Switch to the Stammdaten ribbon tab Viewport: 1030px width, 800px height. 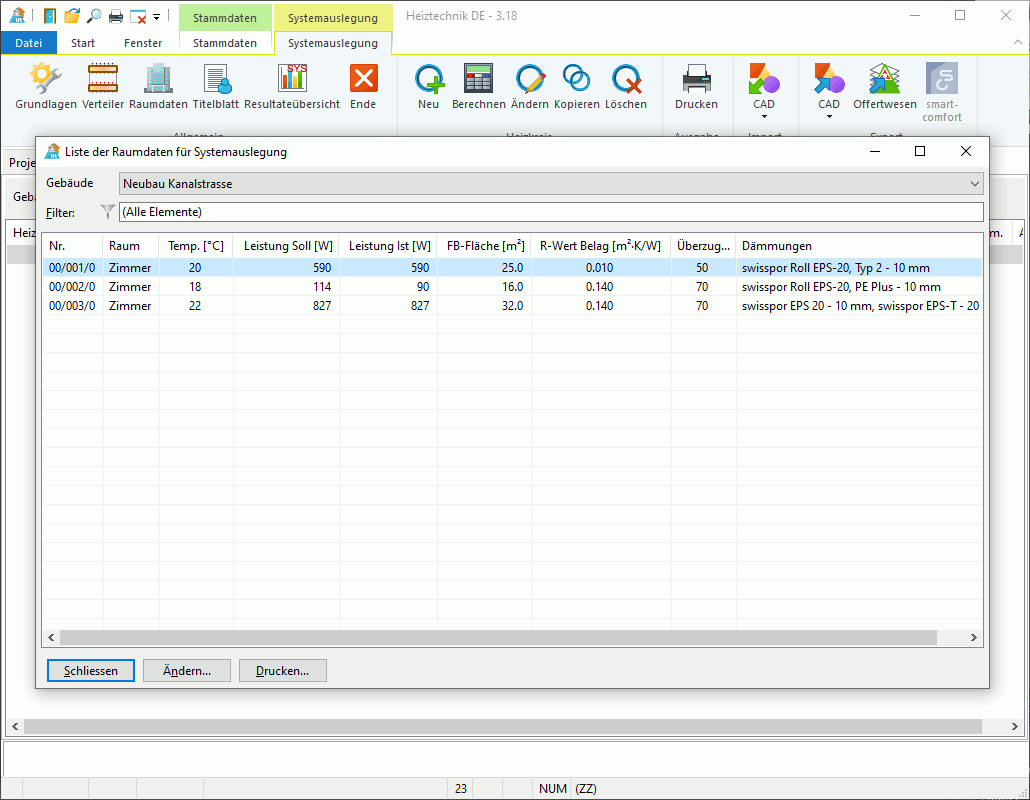[x=225, y=43]
